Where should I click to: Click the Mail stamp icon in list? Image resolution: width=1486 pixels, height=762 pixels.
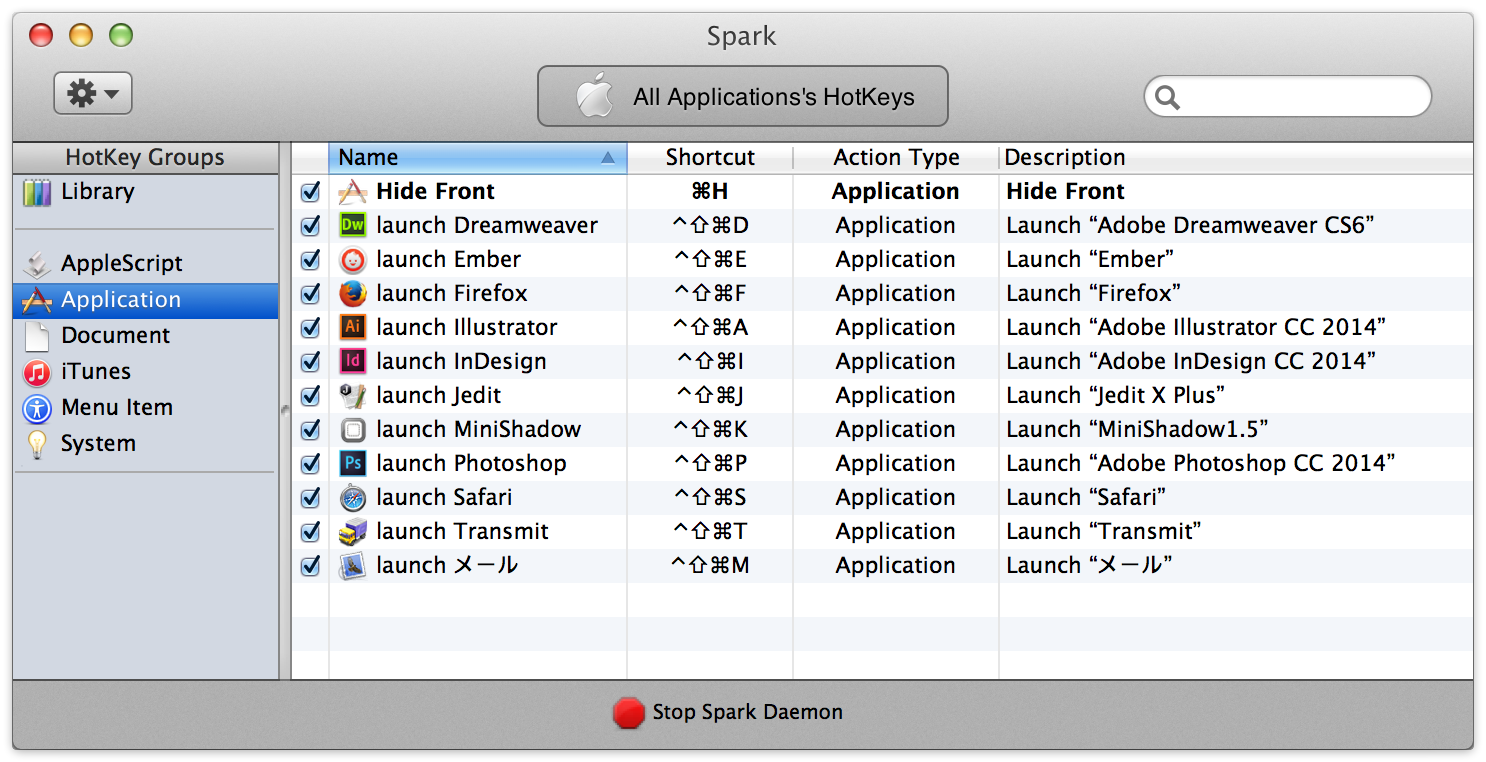352,565
